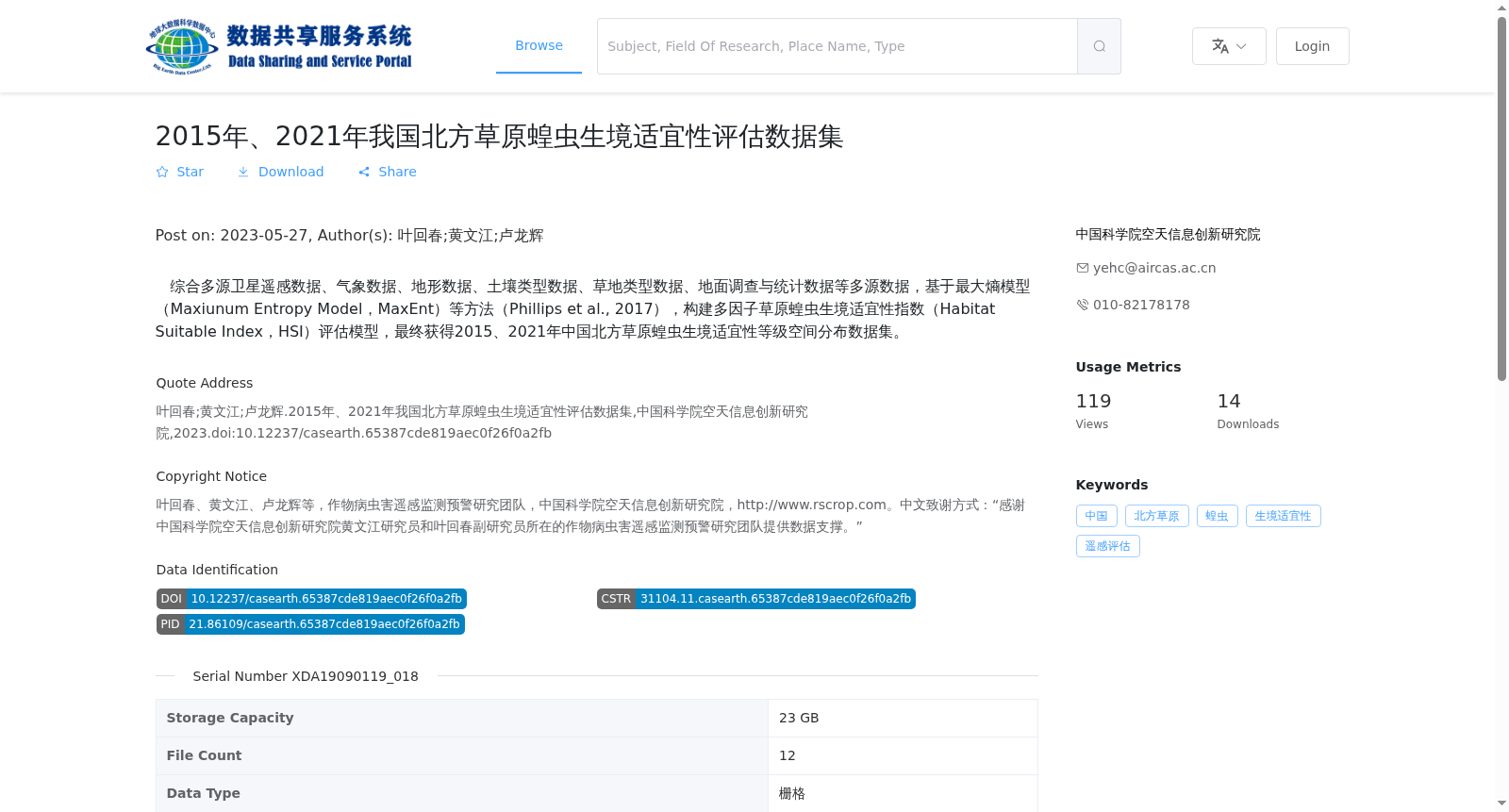The image size is (1509, 812).
Task: Click the yehc@aircas.ac.cn email address
Action: point(1154,268)
